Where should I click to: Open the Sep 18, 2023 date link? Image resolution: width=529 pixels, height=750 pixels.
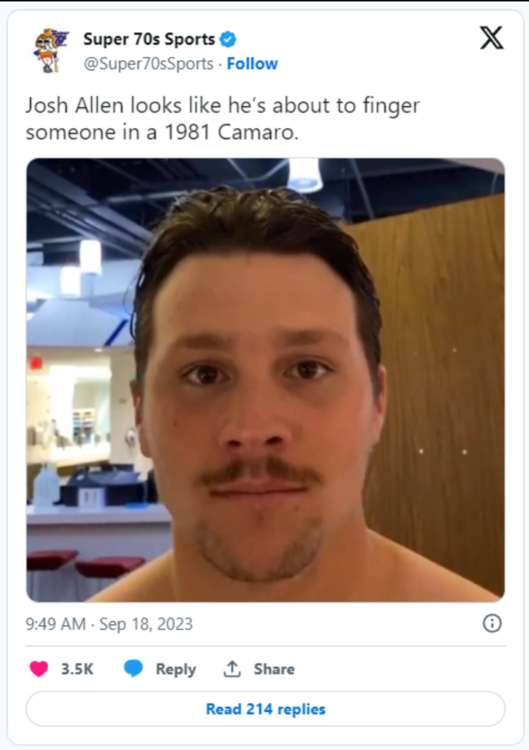click(146, 624)
